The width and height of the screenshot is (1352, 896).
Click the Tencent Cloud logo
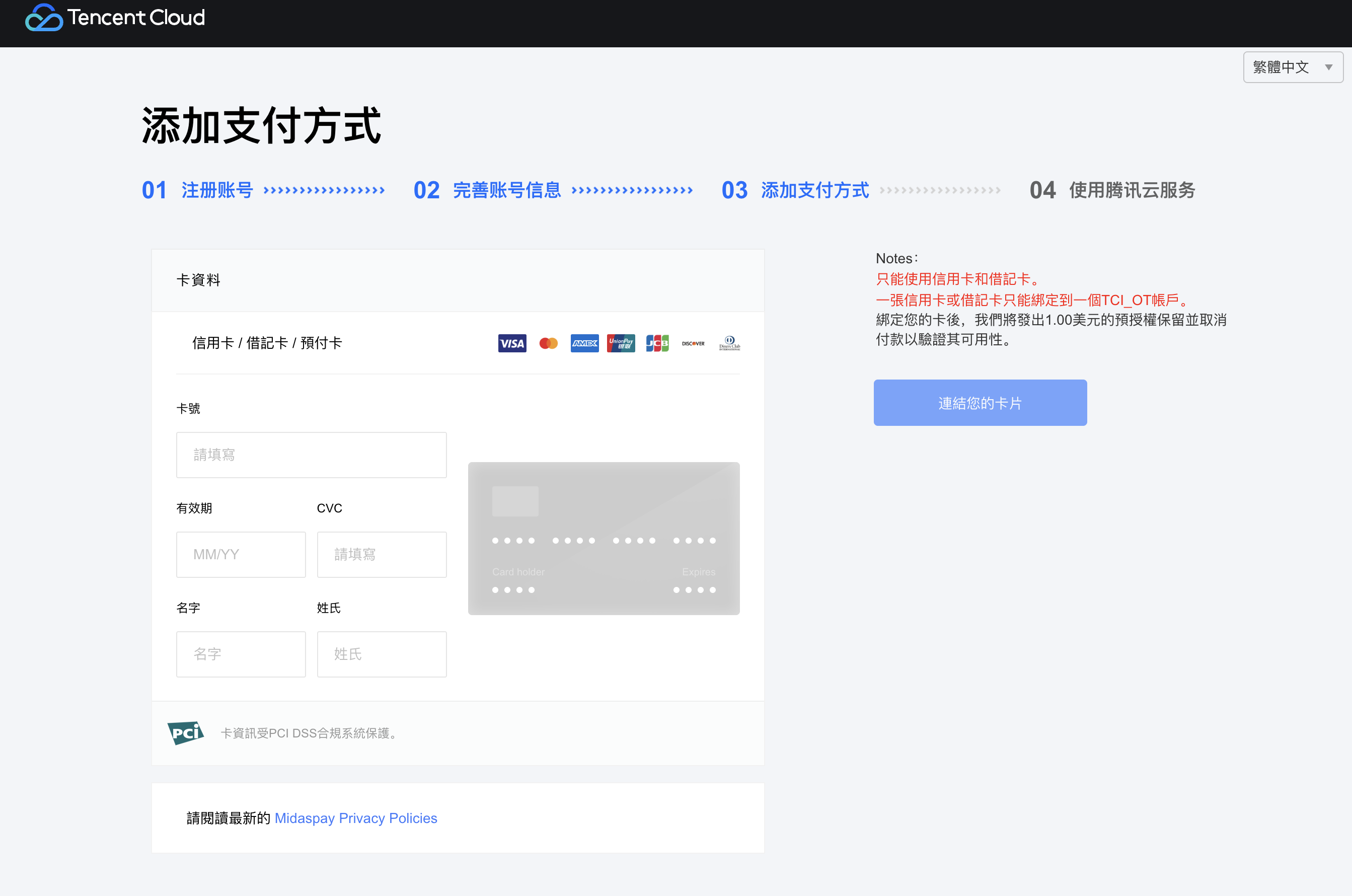coord(115,18)
